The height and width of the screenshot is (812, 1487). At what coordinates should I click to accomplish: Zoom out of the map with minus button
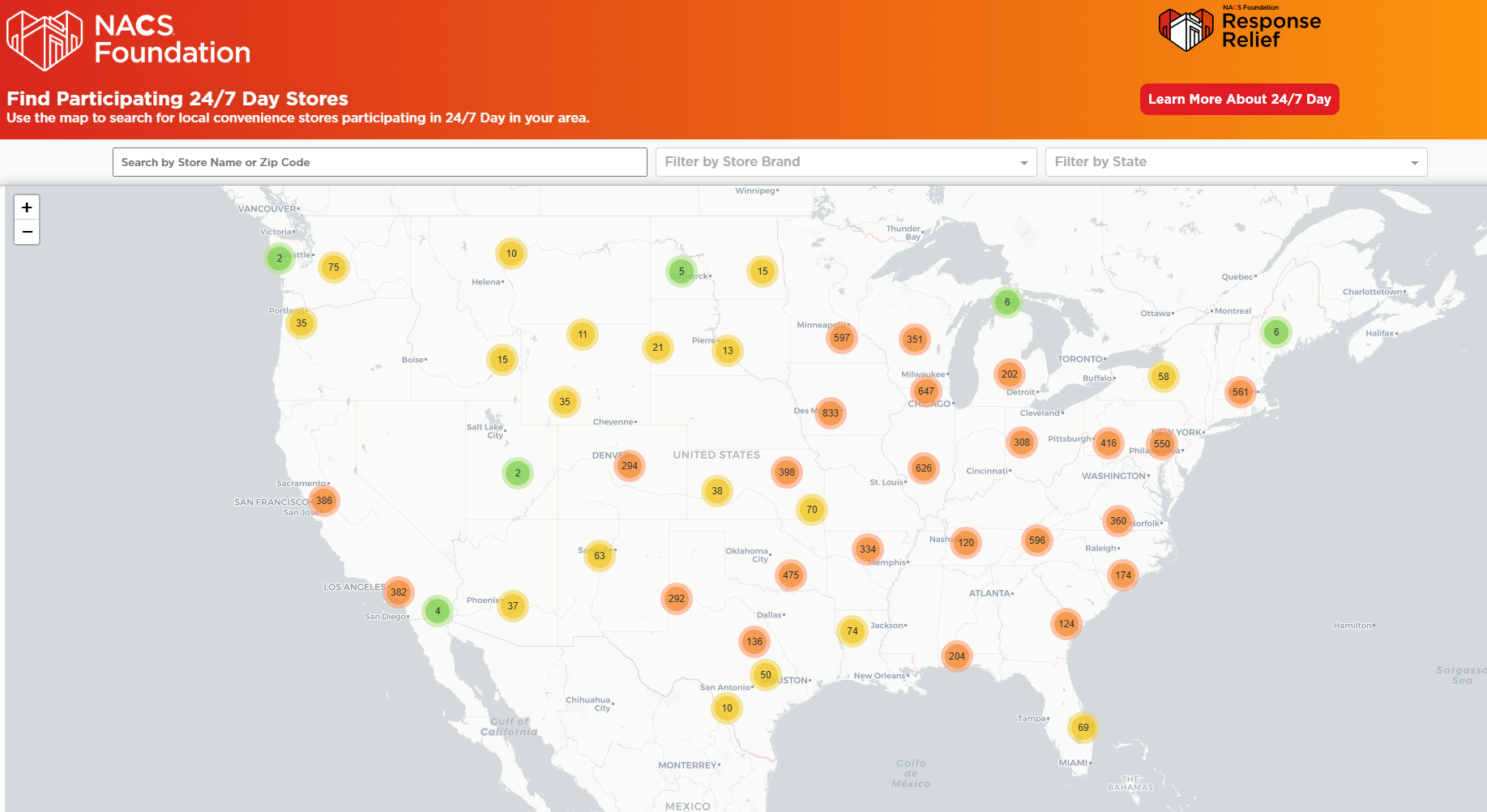tap(27, 233)
